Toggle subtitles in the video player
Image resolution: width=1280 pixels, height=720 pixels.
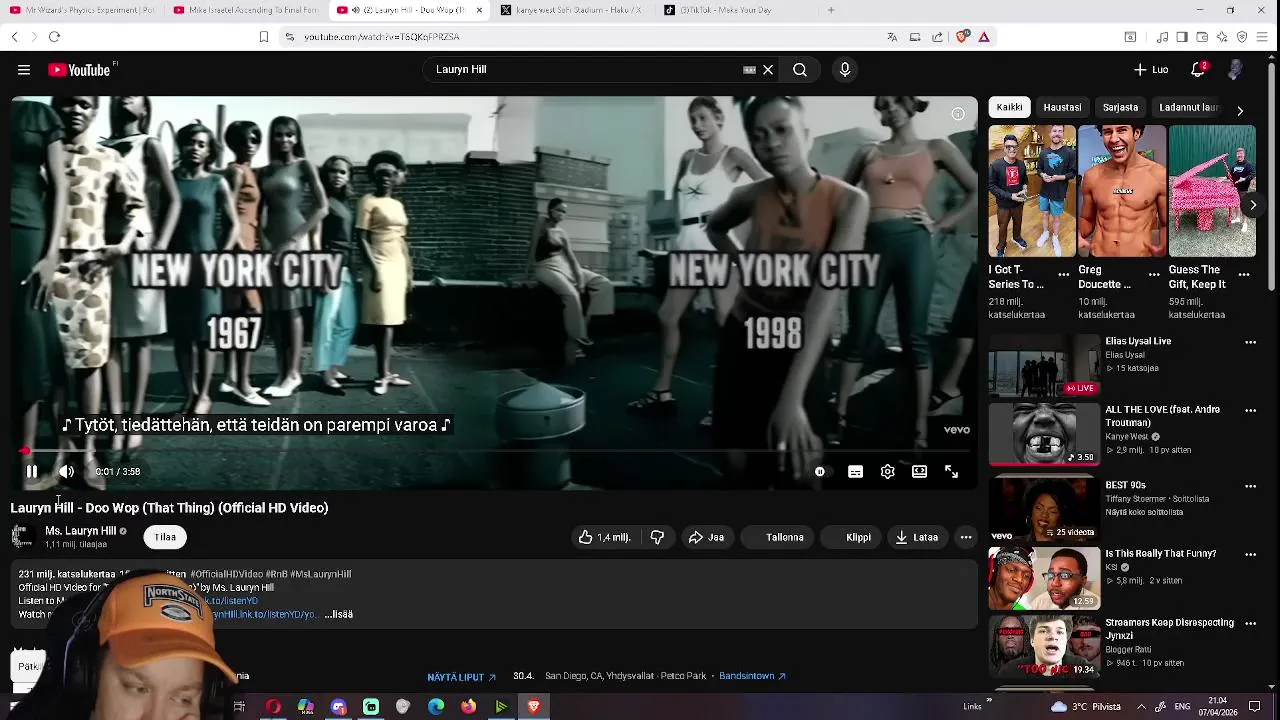pyautogui.click(x=855, y=472)
